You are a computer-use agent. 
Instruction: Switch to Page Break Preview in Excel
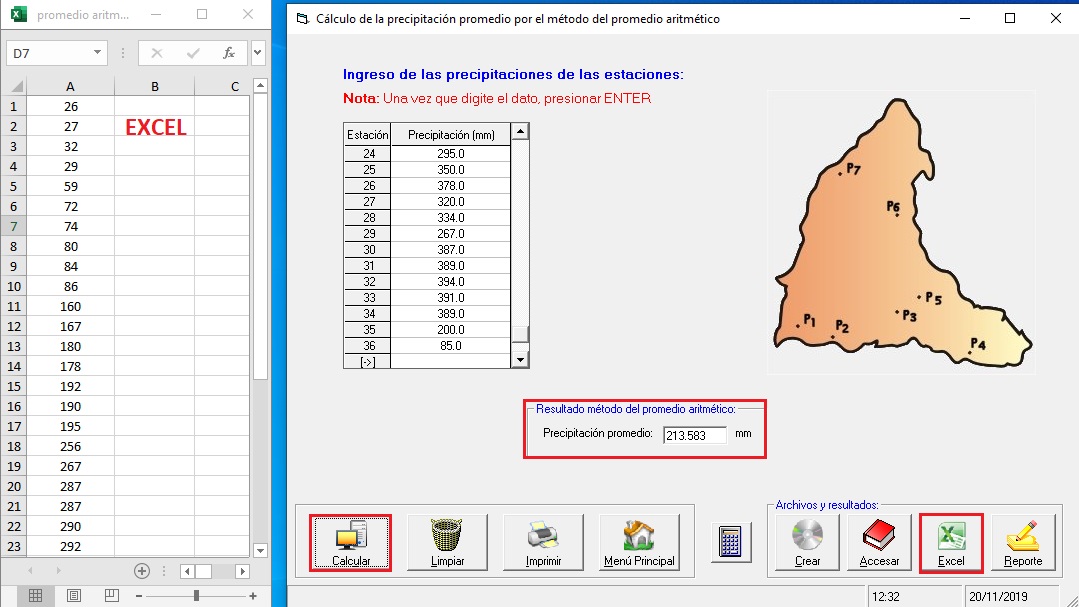point(111,595)
